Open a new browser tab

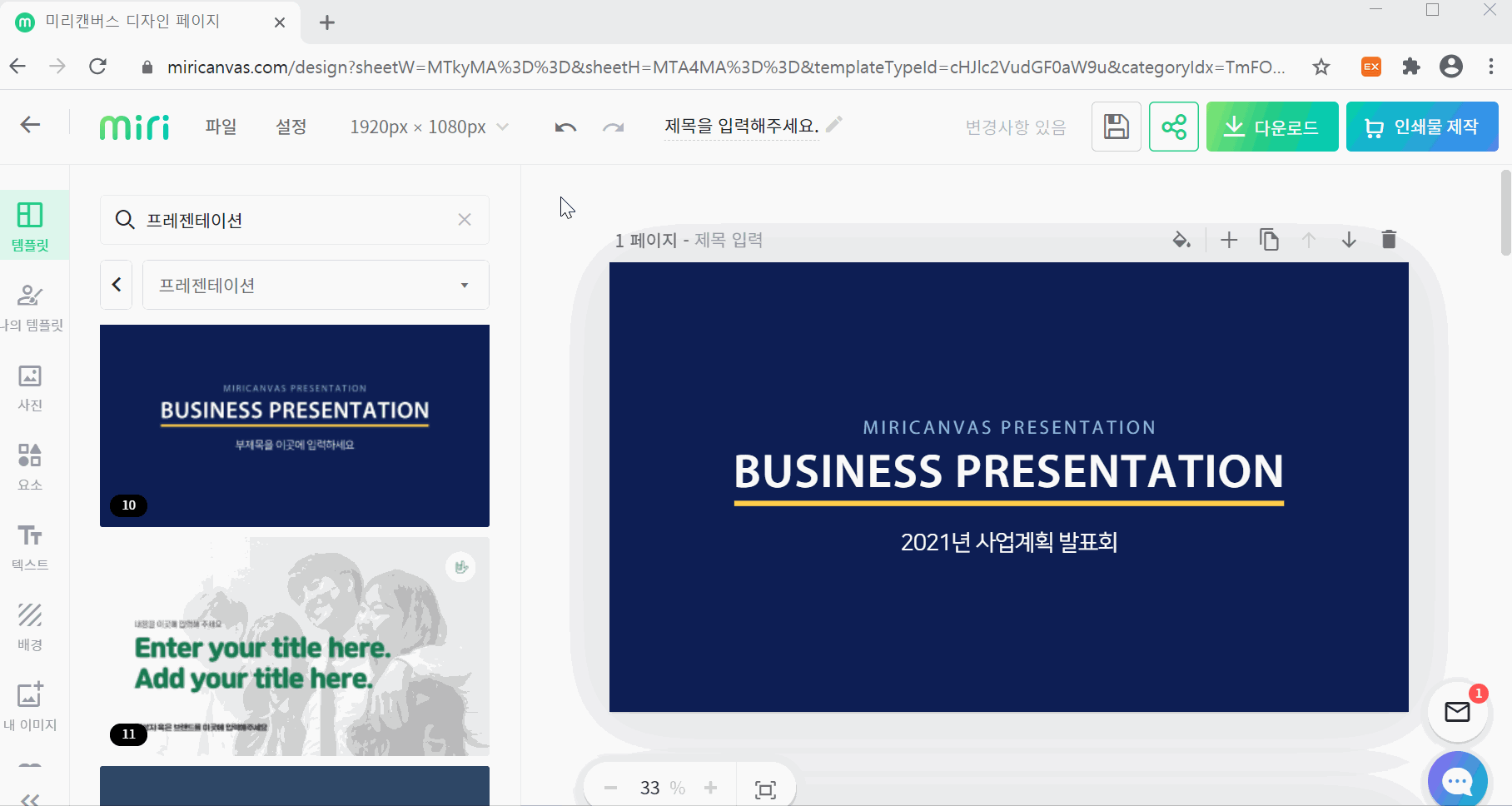coord(327,22)
